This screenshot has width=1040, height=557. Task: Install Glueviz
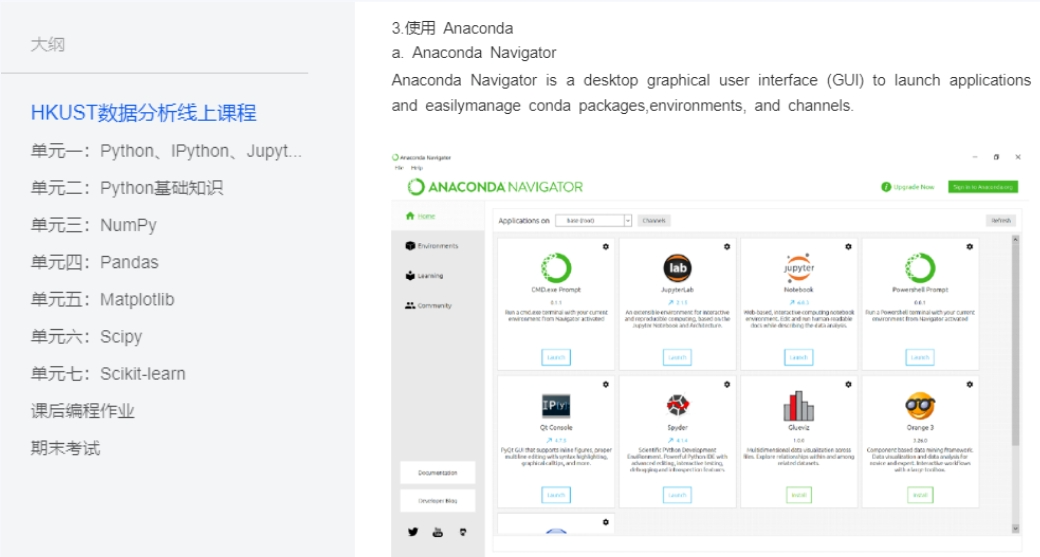[799, 495]
